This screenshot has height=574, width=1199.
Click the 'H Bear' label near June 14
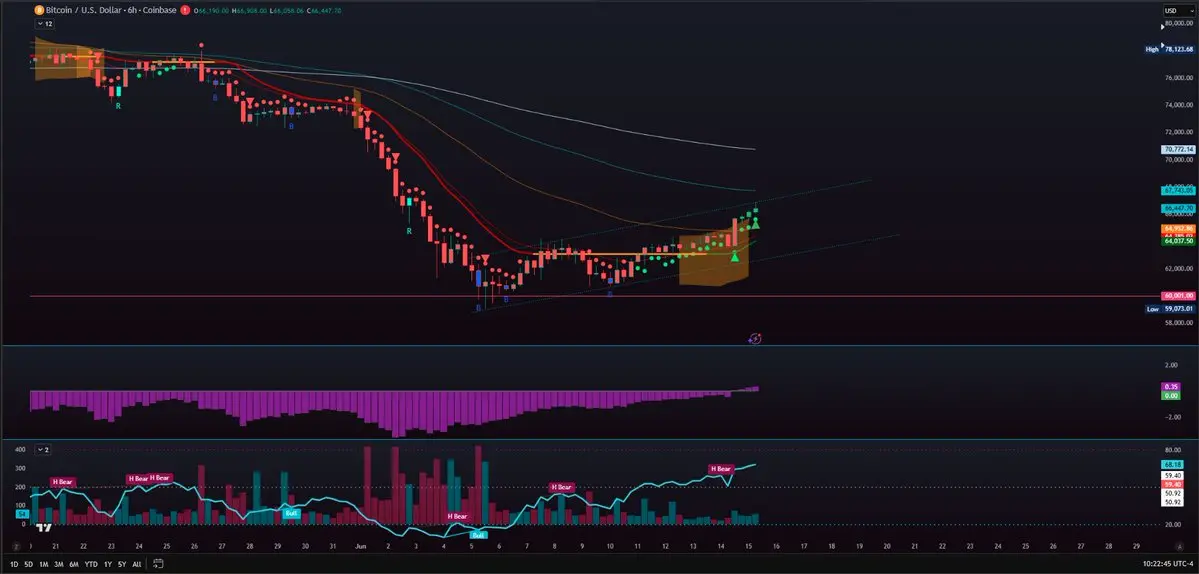point(720,469)
